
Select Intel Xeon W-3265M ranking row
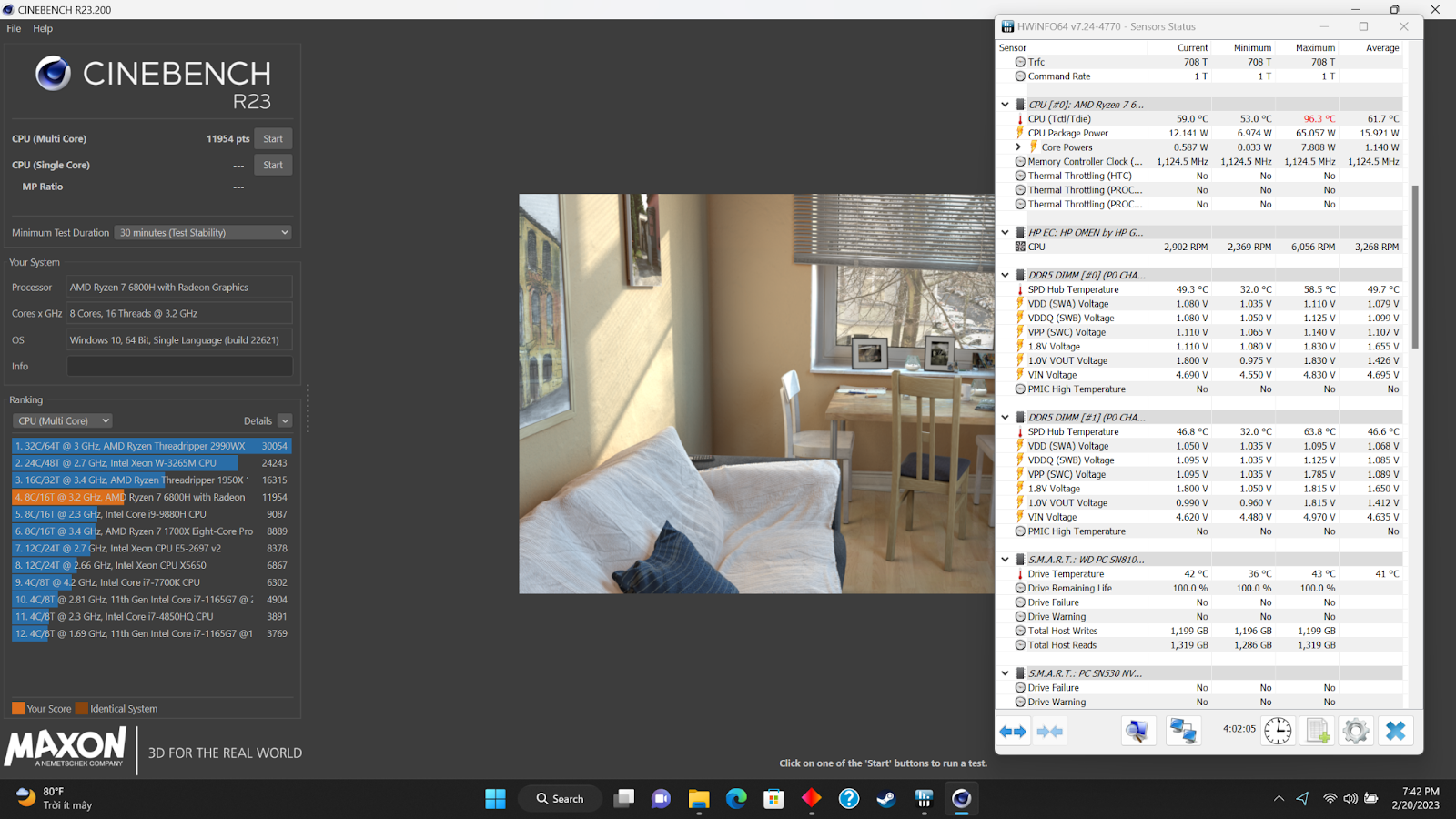[x=152, y=463]
